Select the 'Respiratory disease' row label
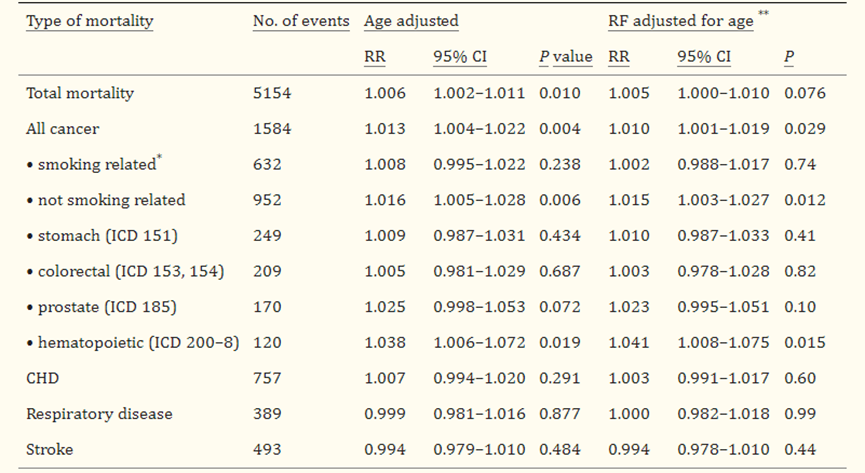The image size is (865, 473). pos(99,414)
